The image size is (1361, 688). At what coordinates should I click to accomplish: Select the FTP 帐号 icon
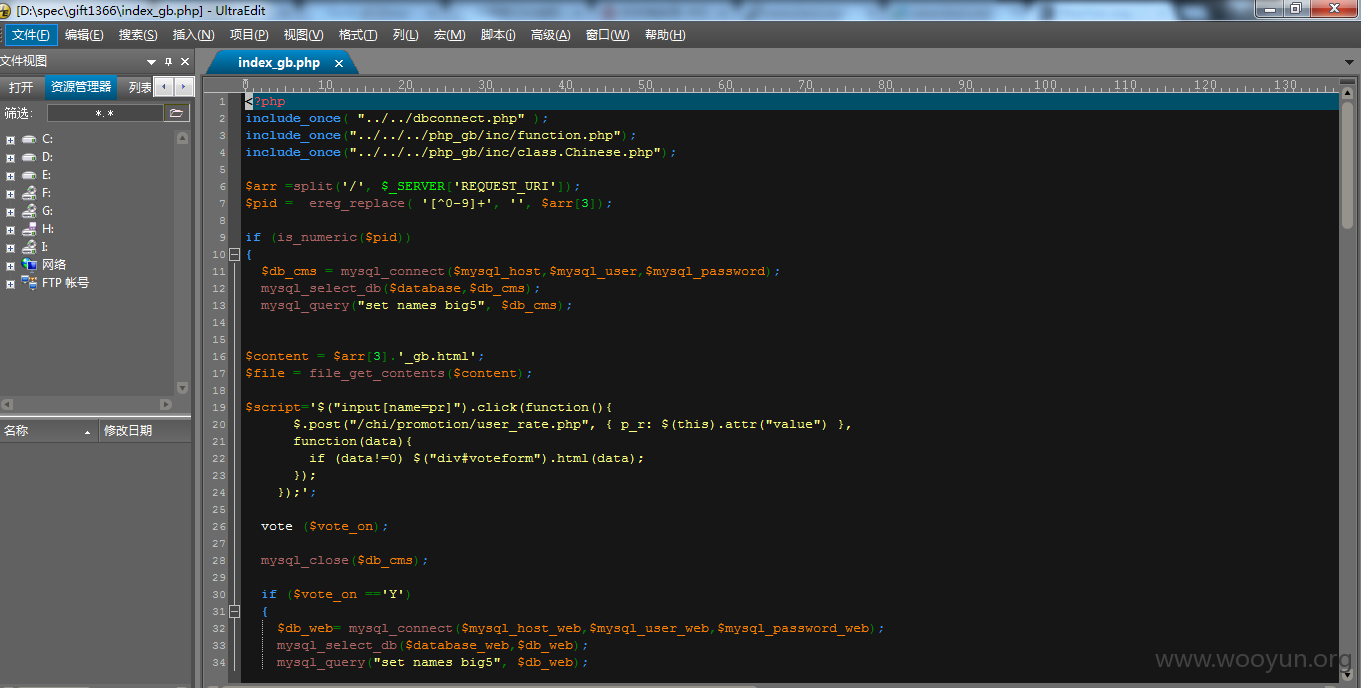pyautogui.click(x=29, y=283)
